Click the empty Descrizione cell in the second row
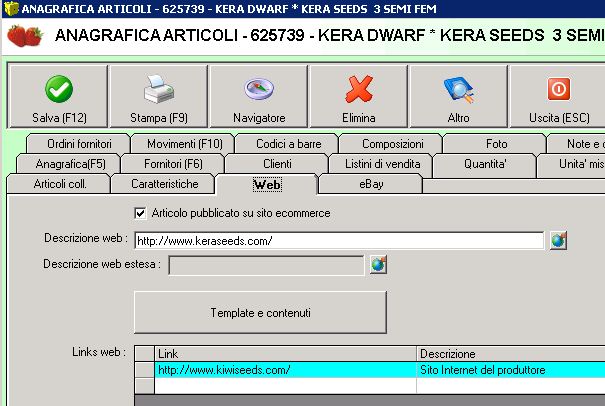The height and width of the screenshot is (406, 605). coord(511,386)
